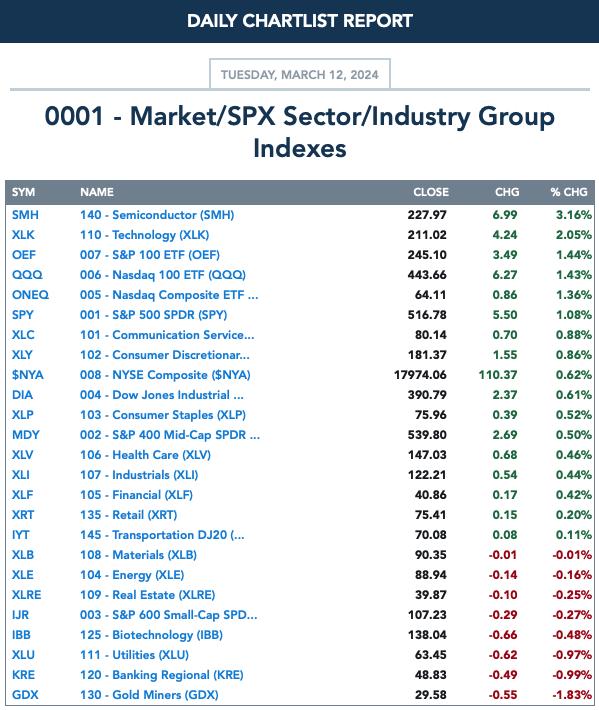The image size is (599, 710).
Task: Open 130 - Gold Miners (GDX)
Action: (x=149, y=695)
